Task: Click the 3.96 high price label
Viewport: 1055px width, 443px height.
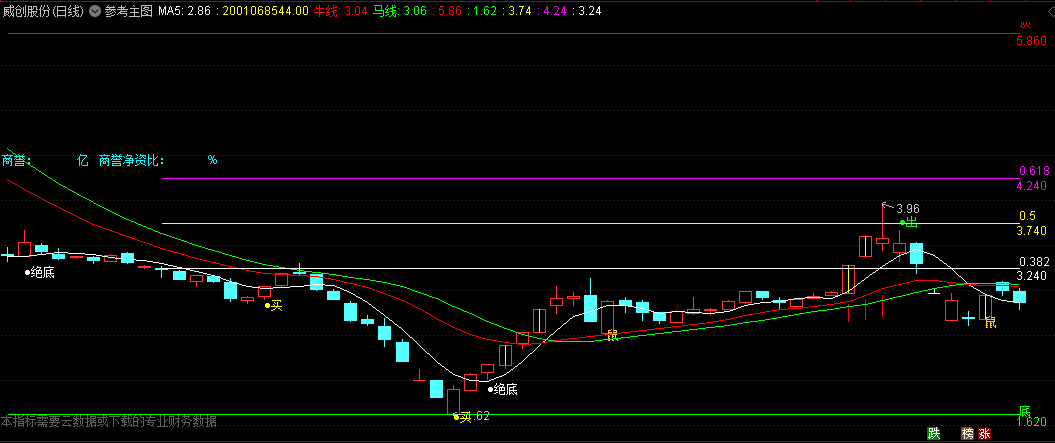Action: 908,209
